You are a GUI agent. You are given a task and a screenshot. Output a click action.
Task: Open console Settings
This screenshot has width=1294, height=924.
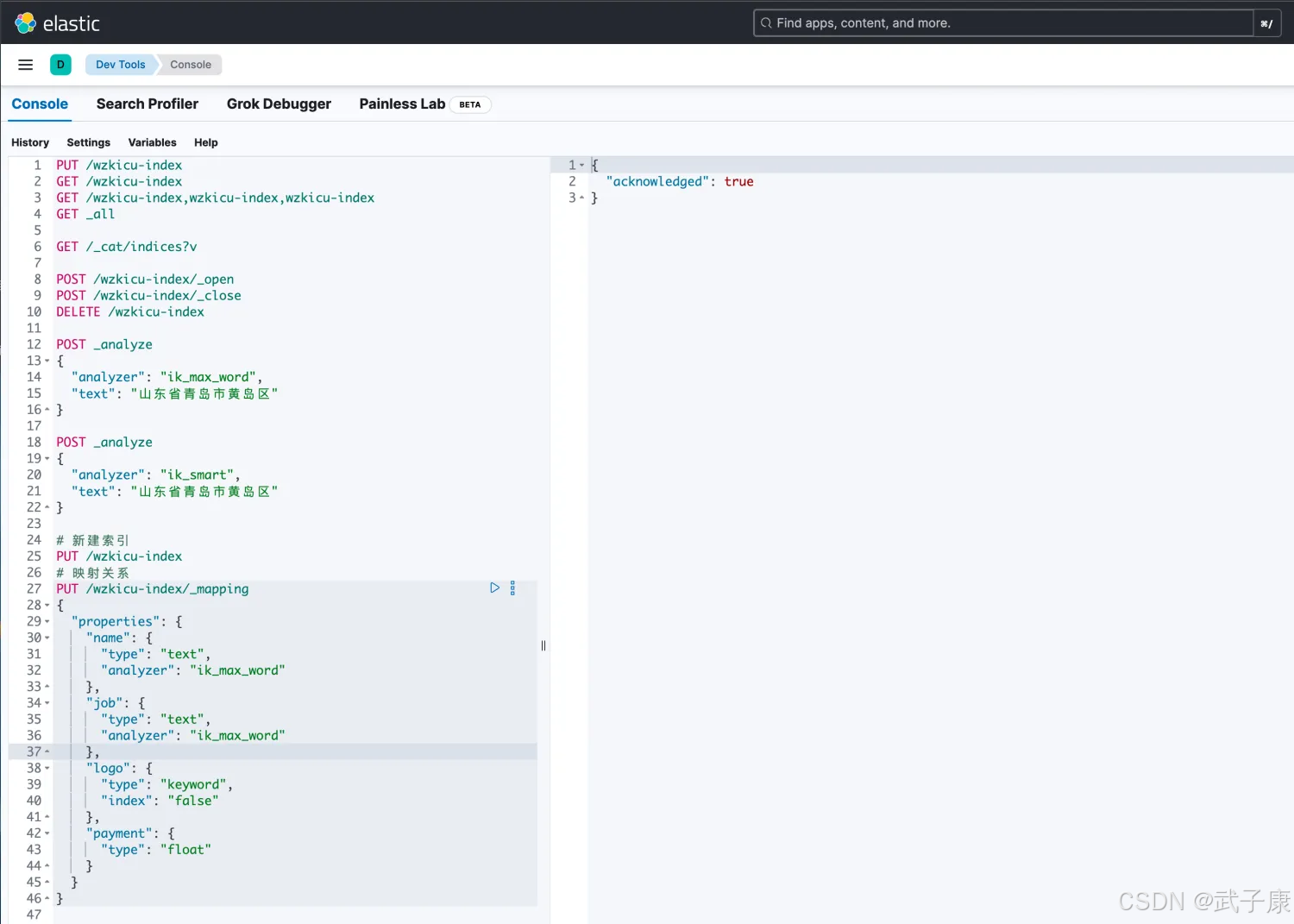click(88, 142)
